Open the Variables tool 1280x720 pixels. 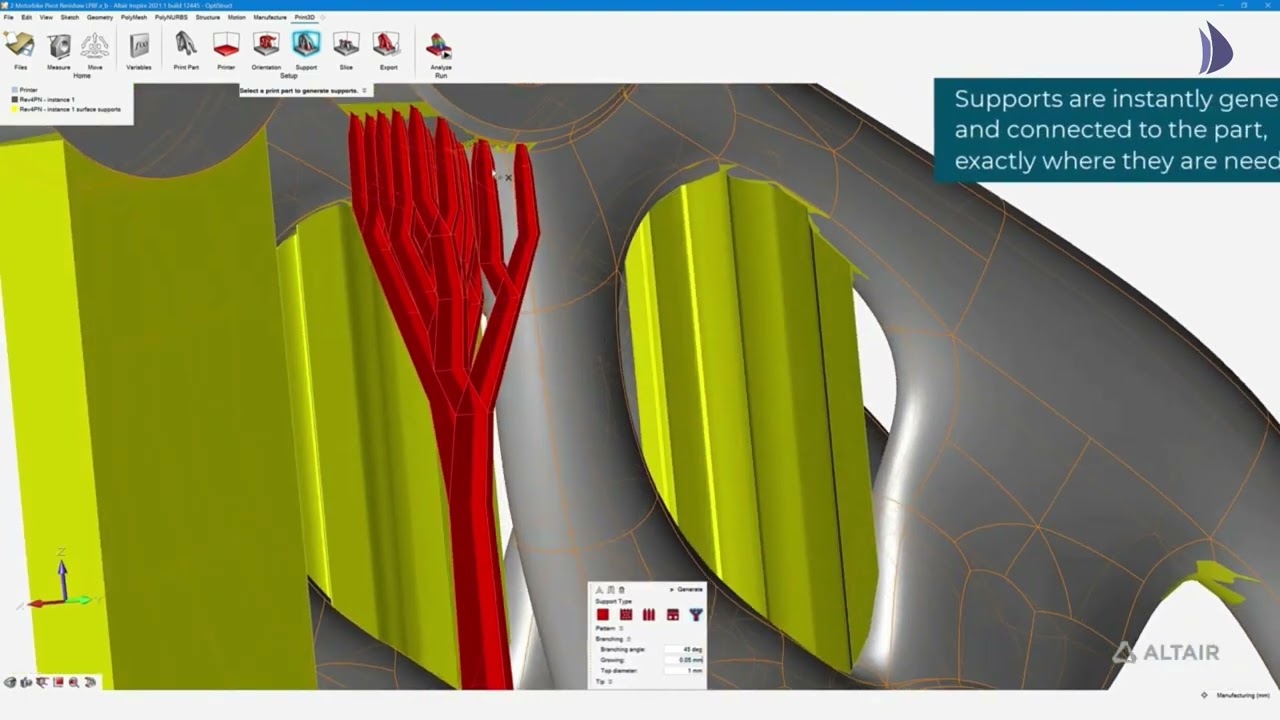139,50
